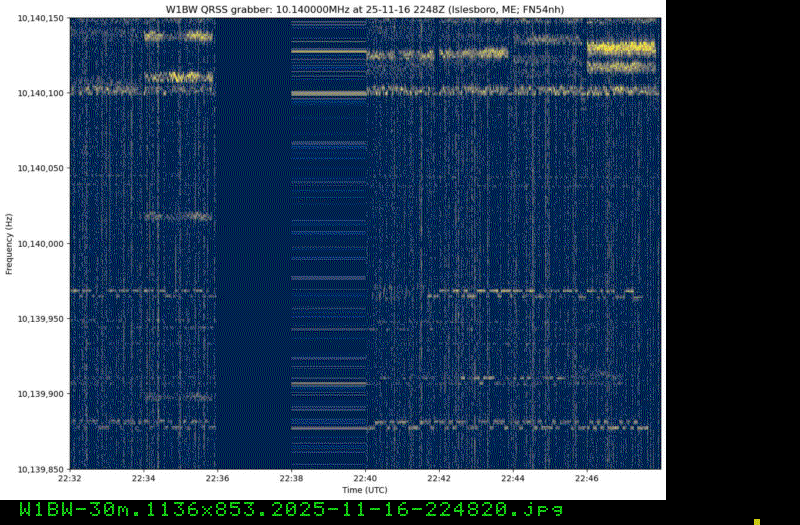
Task: Click the 22:42 time axis tick label
Action: [x=440, y=479]
